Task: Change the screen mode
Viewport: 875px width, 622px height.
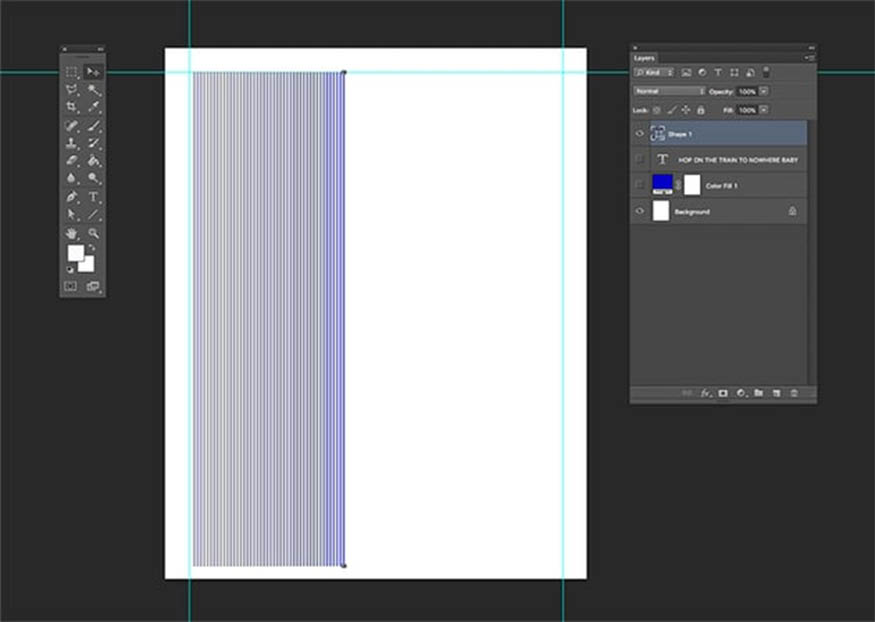Action: [93, 286]
